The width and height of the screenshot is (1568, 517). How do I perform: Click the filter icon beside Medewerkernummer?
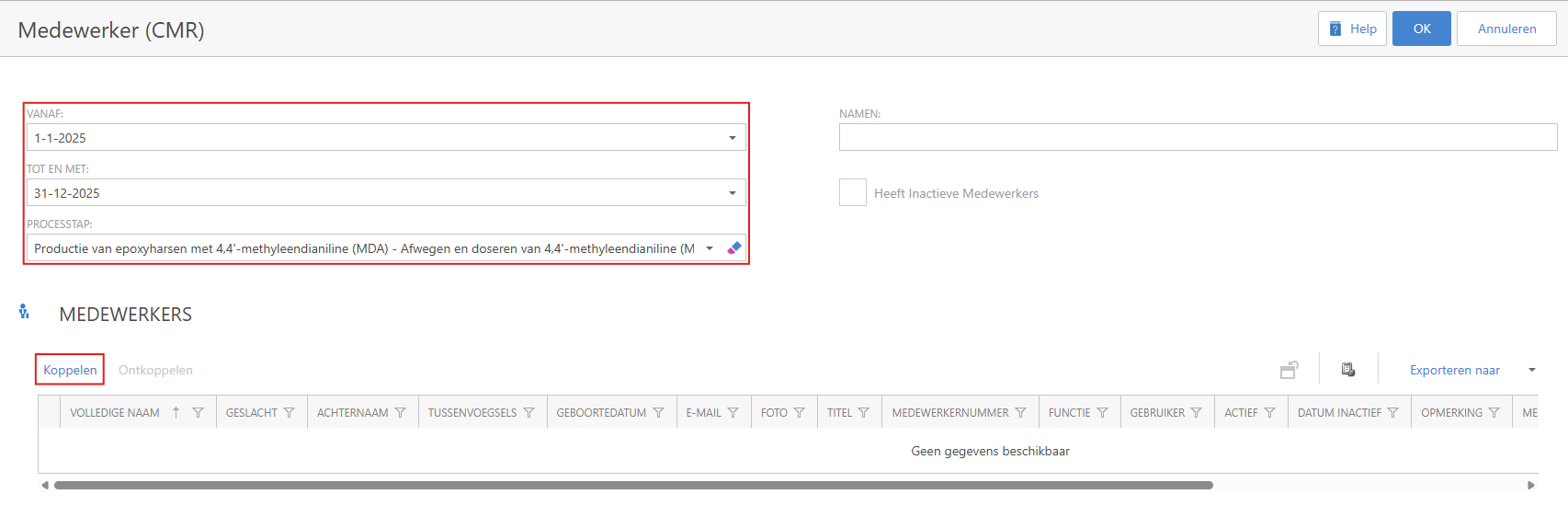click(x=1021, y=413)
